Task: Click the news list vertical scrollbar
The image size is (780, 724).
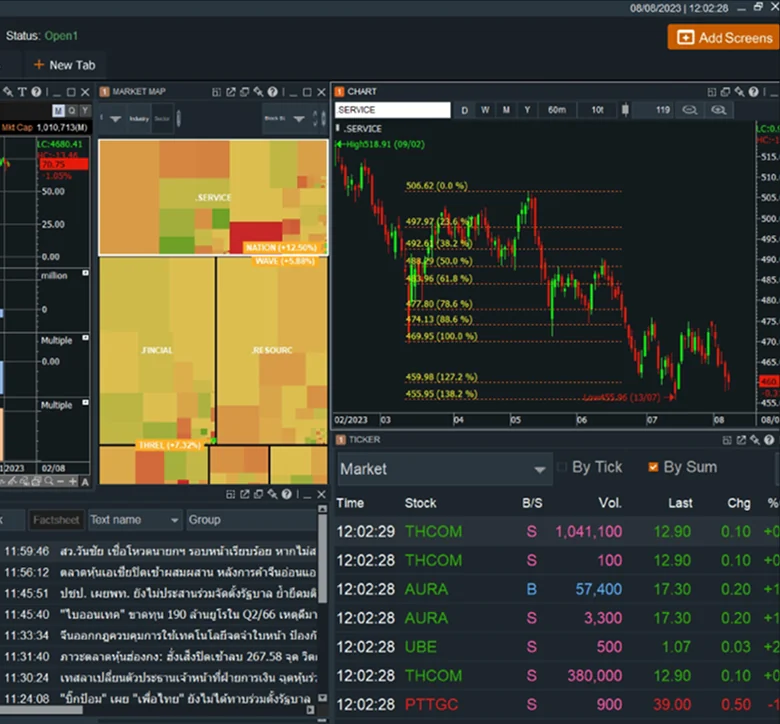Action: click(322, 559)
